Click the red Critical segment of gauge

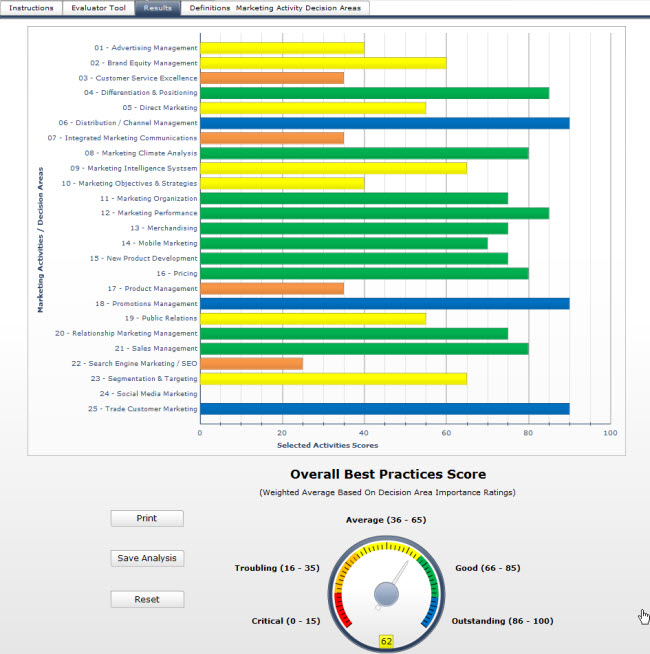(341, 610)
